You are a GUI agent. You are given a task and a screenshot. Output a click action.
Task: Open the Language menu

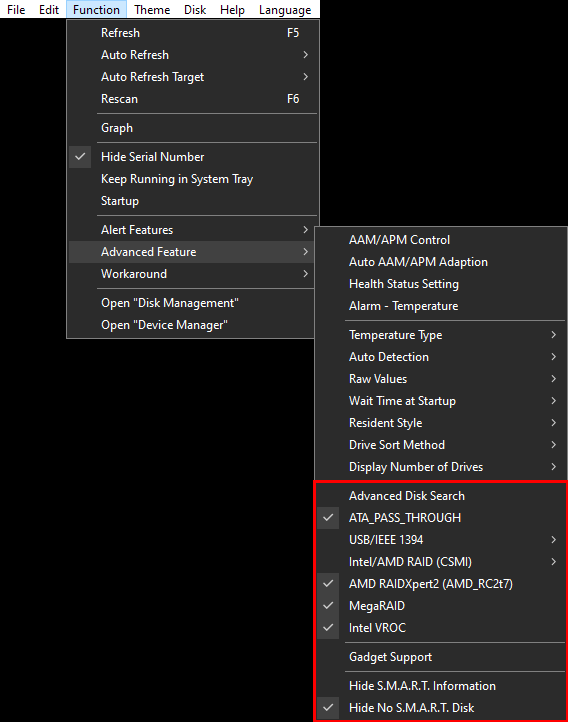point(285,10)
